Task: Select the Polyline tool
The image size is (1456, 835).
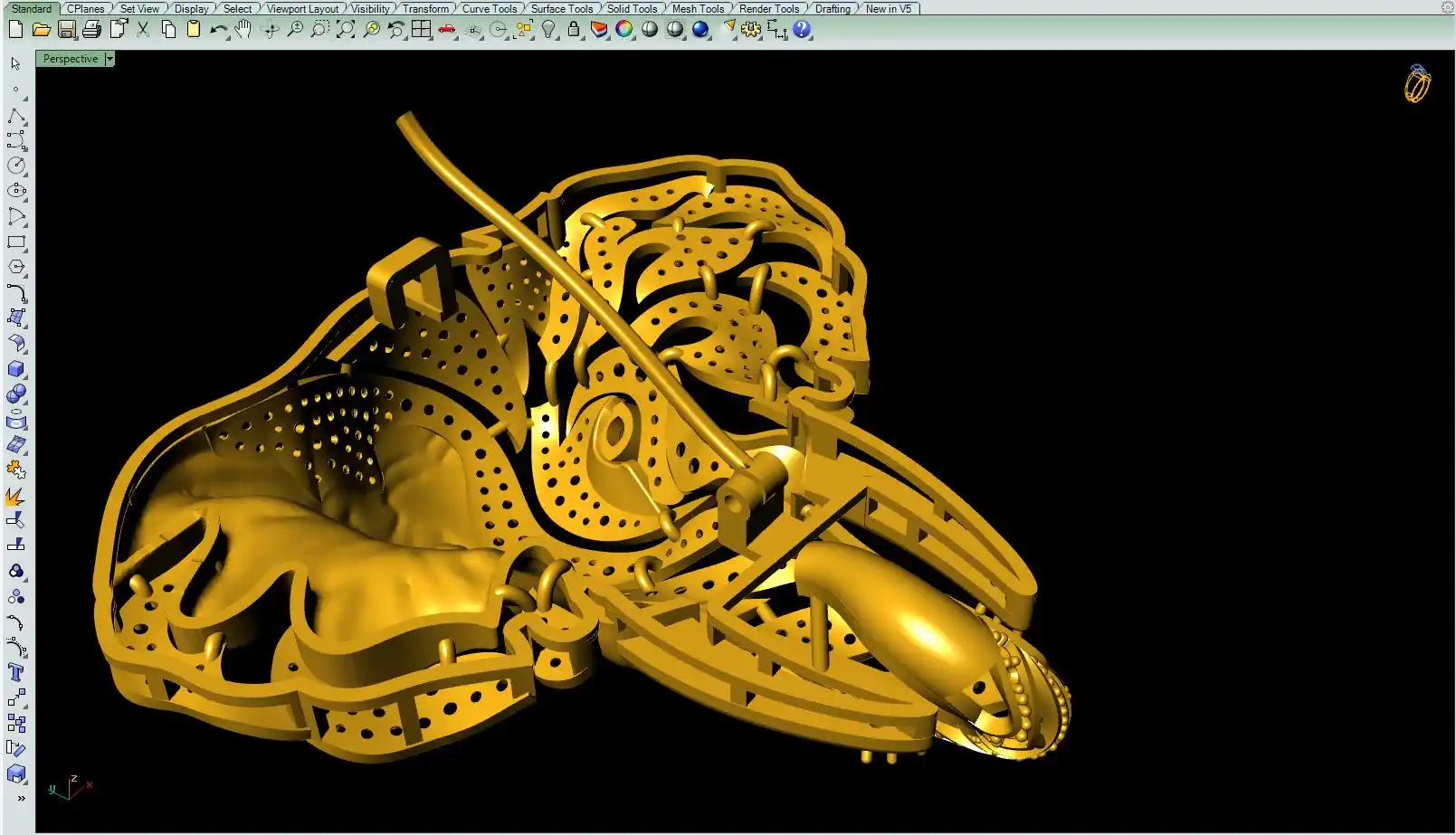Action: (x=16, y=117)
